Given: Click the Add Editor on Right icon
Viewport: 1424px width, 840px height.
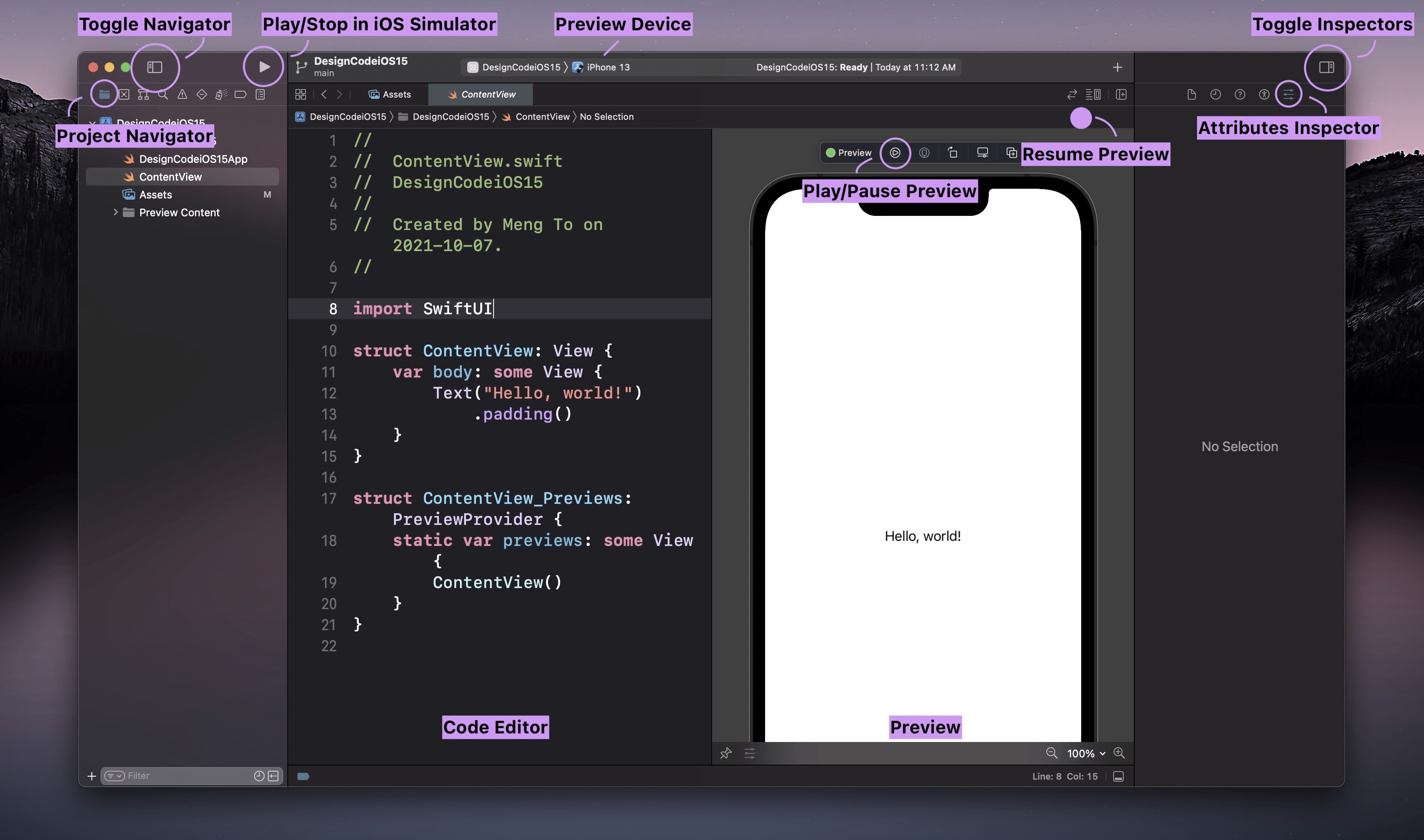Looking at the screenshot, I should coord(1120,94).
